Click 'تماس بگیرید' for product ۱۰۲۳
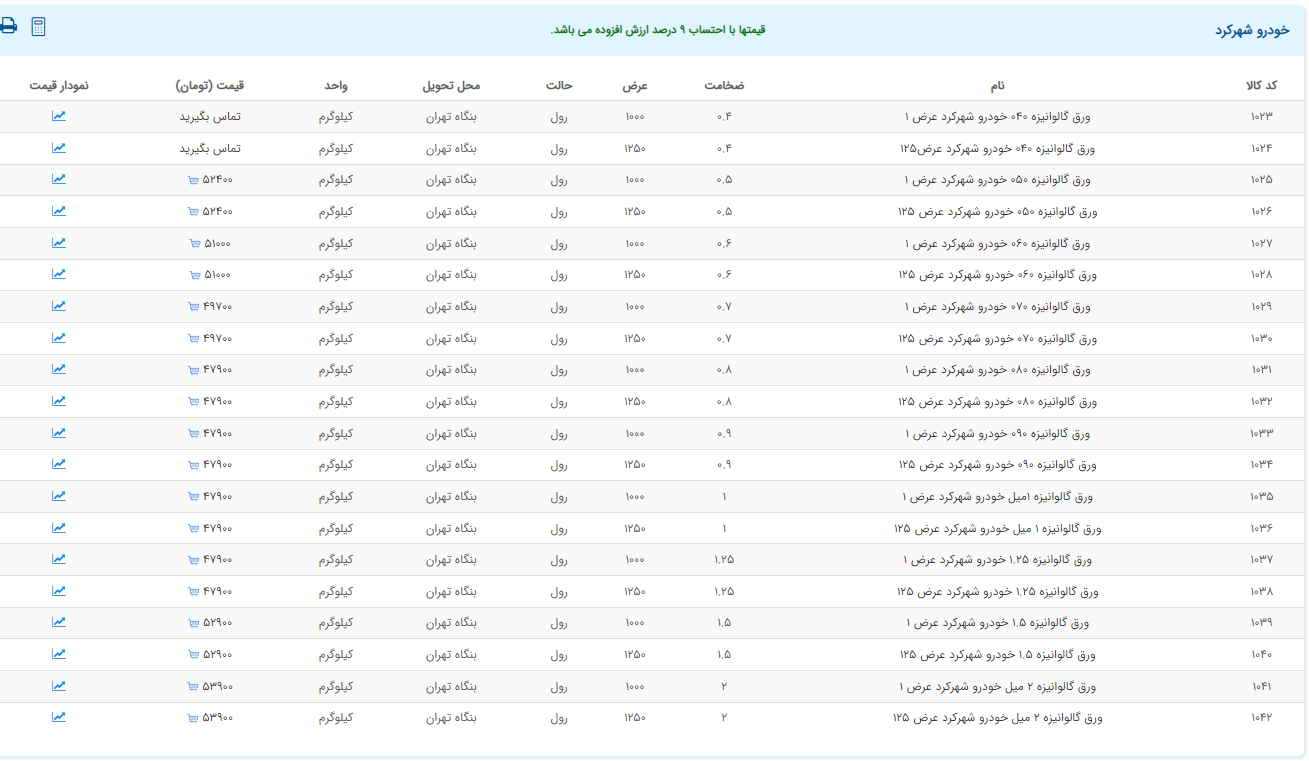The width and height of the screenshot is (1309, 761). (x=210, y=117)
